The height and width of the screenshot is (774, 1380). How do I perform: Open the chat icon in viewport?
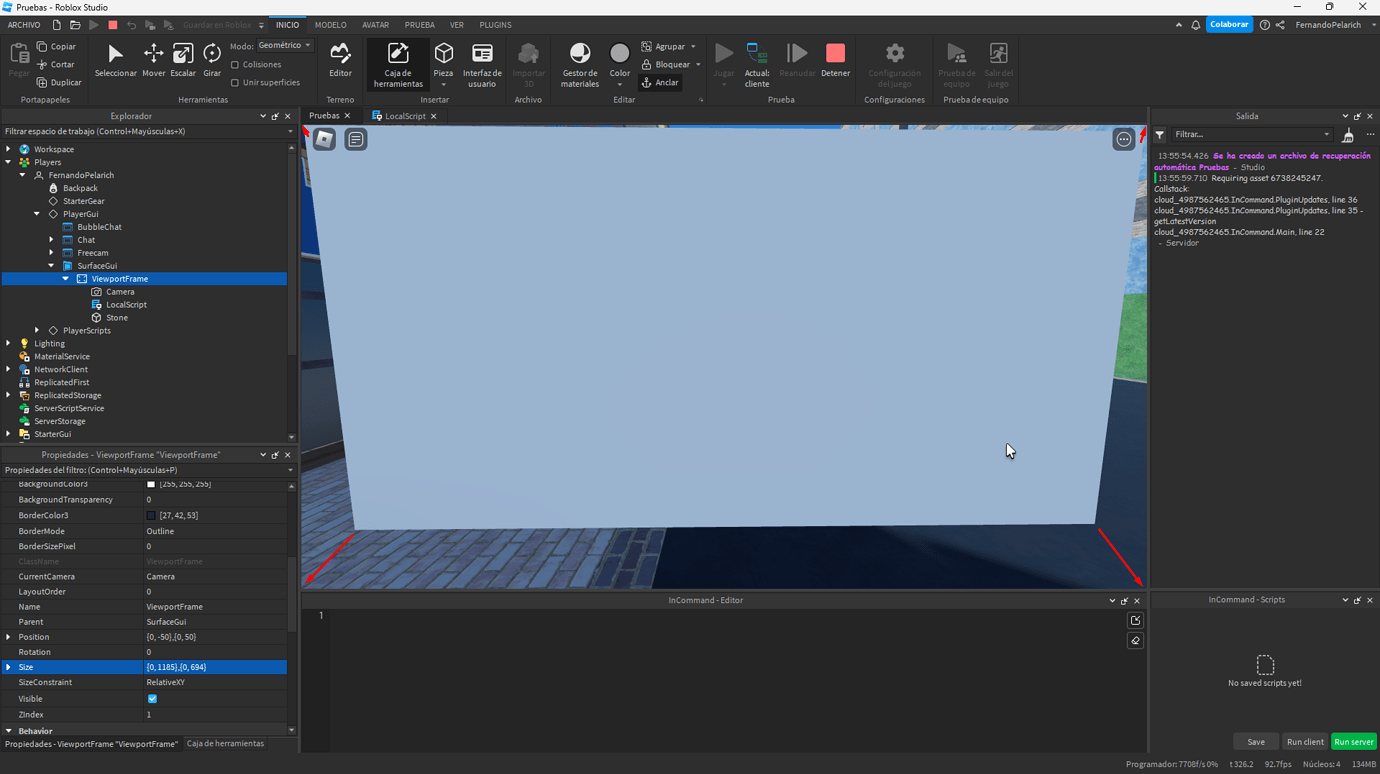click(x=356, y=140)
